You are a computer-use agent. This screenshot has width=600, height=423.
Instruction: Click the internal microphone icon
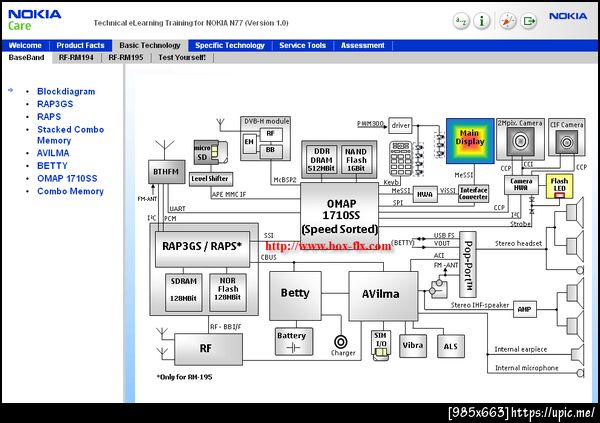(580, 373)
